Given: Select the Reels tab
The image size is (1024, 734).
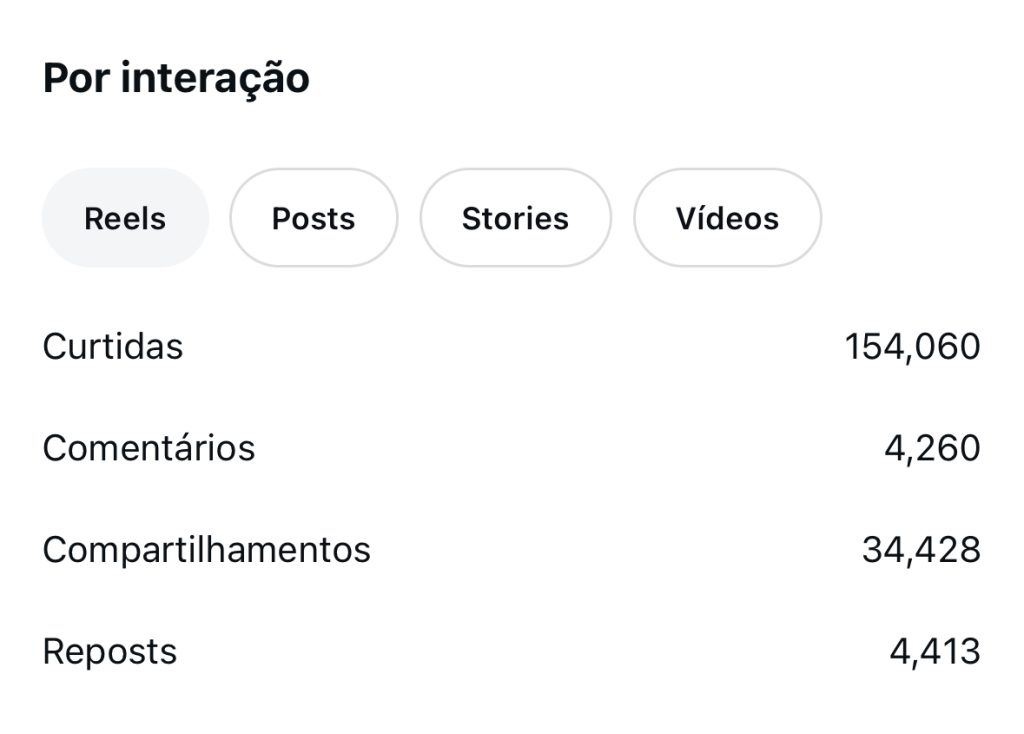Looking at the screenshot, I should tap(125, 218).
